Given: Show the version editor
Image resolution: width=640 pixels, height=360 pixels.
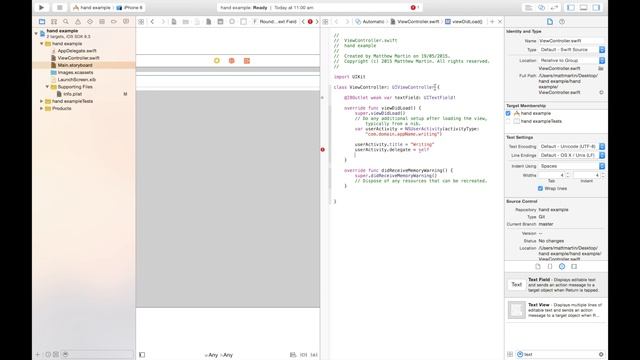Looking at the screenshot, I should coord(555,7).
